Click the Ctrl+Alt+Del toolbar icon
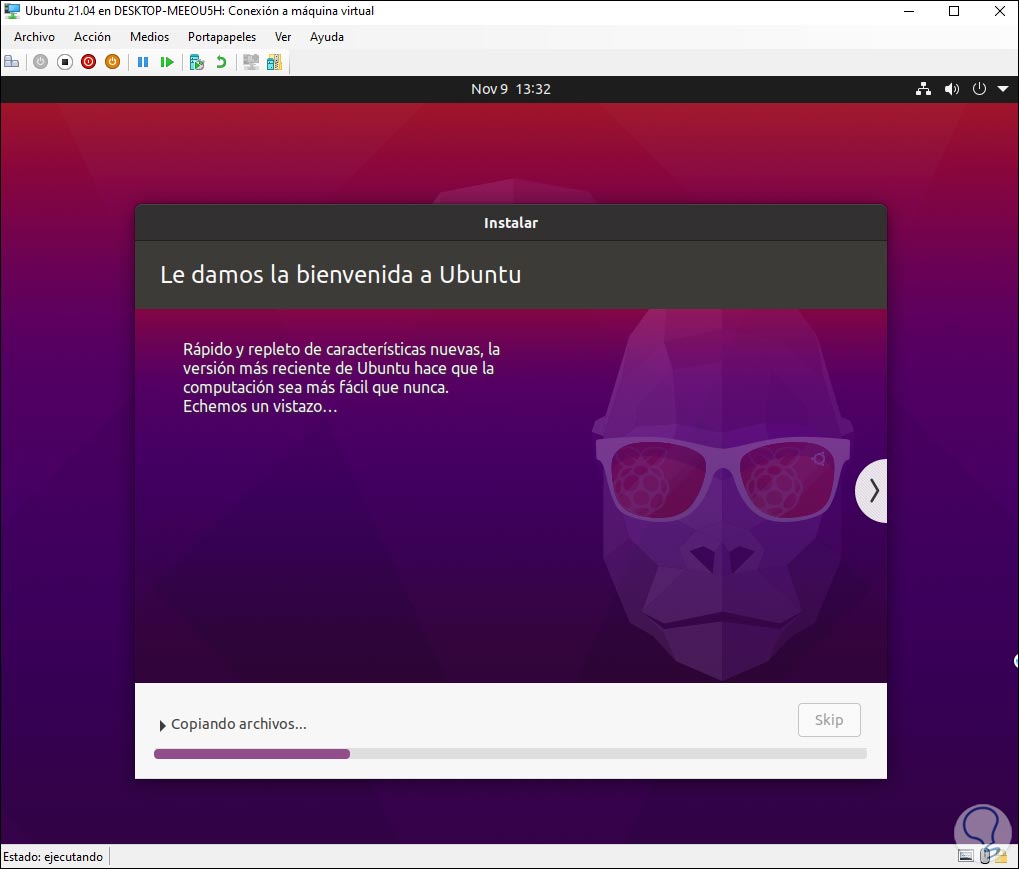 pos(12,62)
